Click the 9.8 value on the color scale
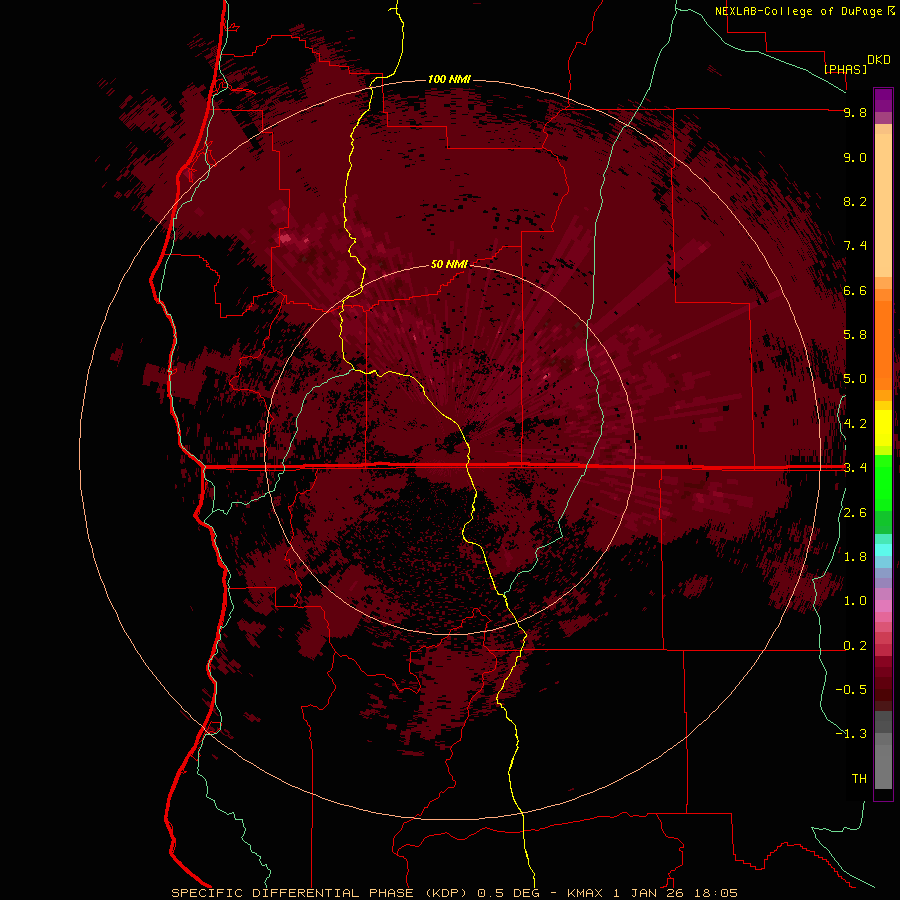 [x=855, y=112]
